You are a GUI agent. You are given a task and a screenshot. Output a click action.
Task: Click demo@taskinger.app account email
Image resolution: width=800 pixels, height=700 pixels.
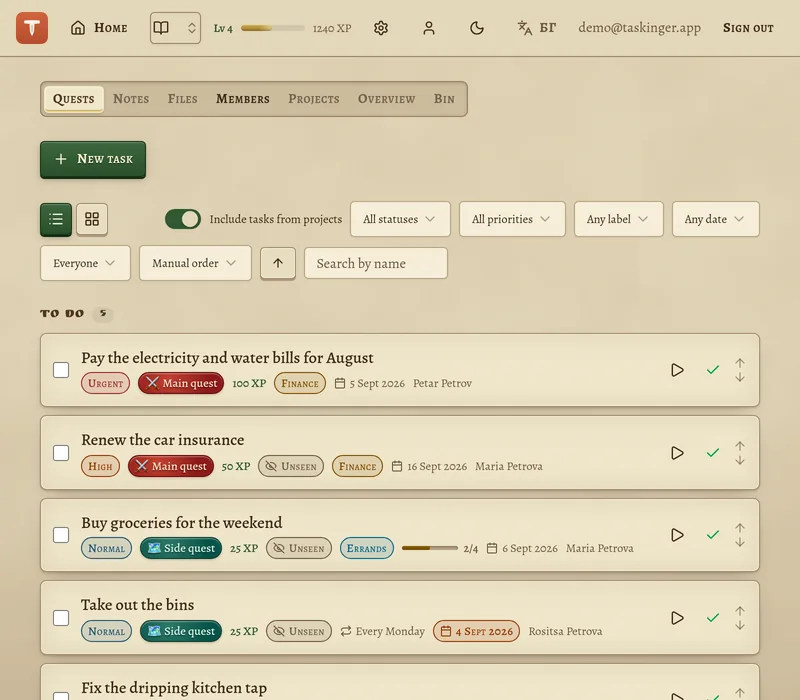click(639, 28)
